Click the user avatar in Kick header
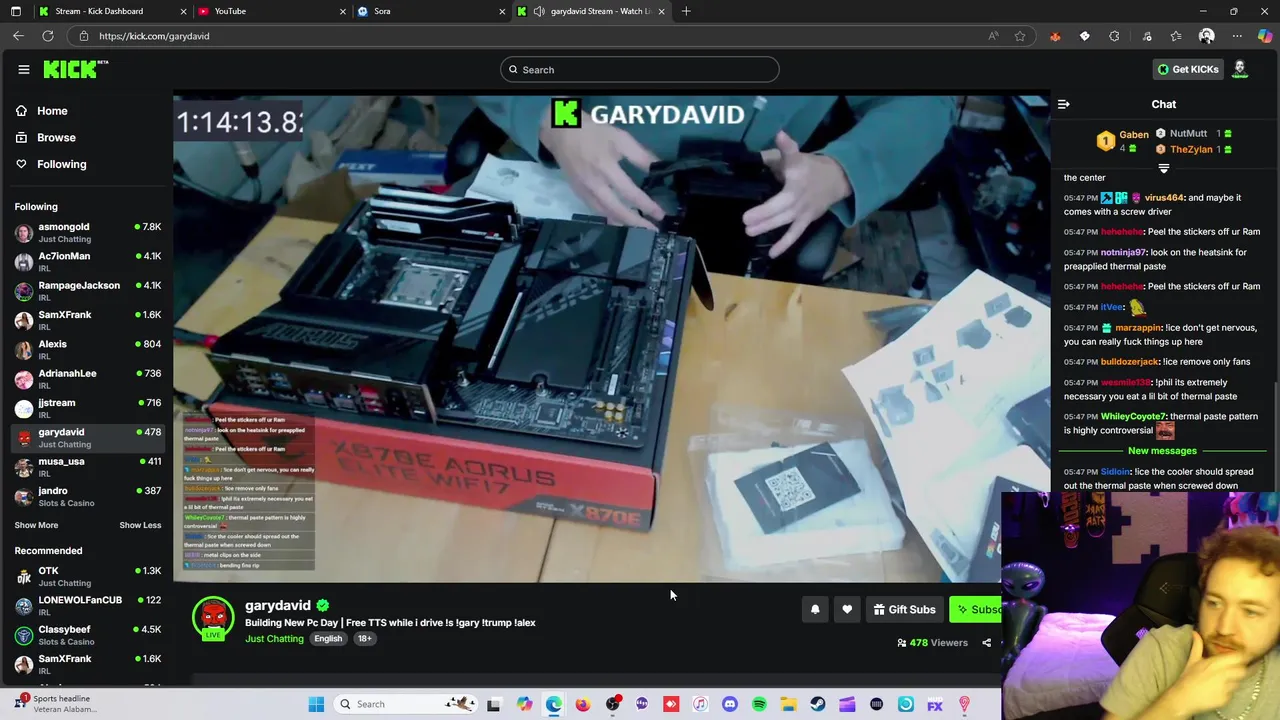Viewport: 1280px width, 720px height. pos(1240,69)
